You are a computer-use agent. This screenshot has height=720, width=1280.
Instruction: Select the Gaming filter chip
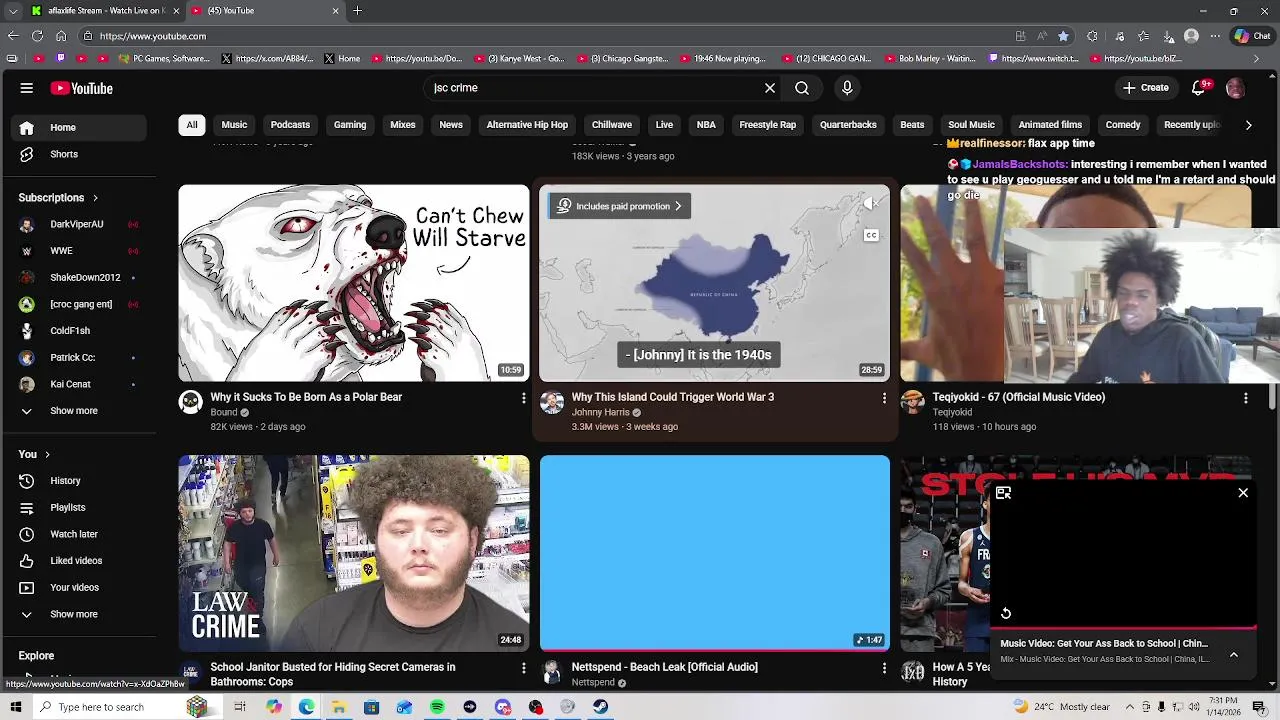(350, 125)
